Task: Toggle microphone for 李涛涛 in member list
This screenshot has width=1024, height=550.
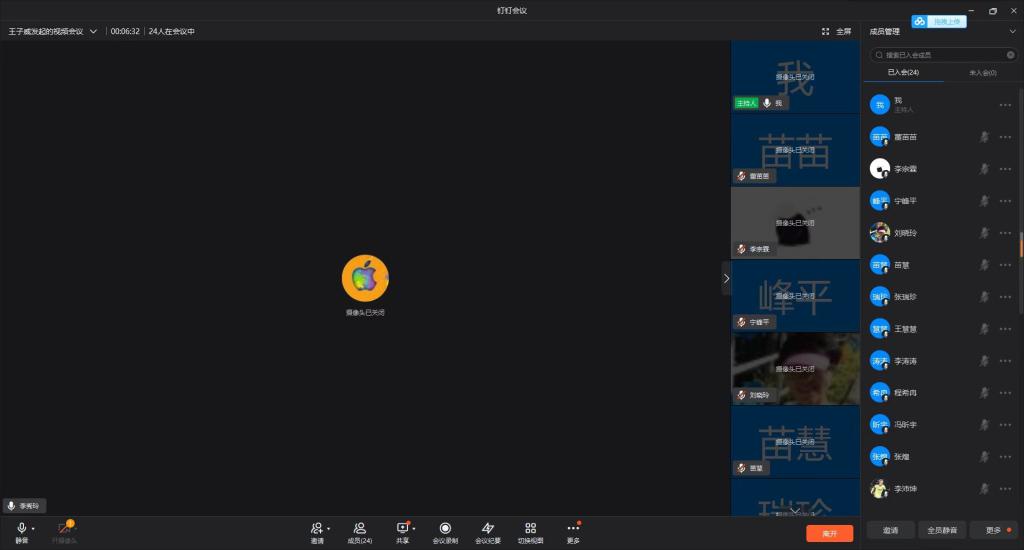Action: coord(984,361)
